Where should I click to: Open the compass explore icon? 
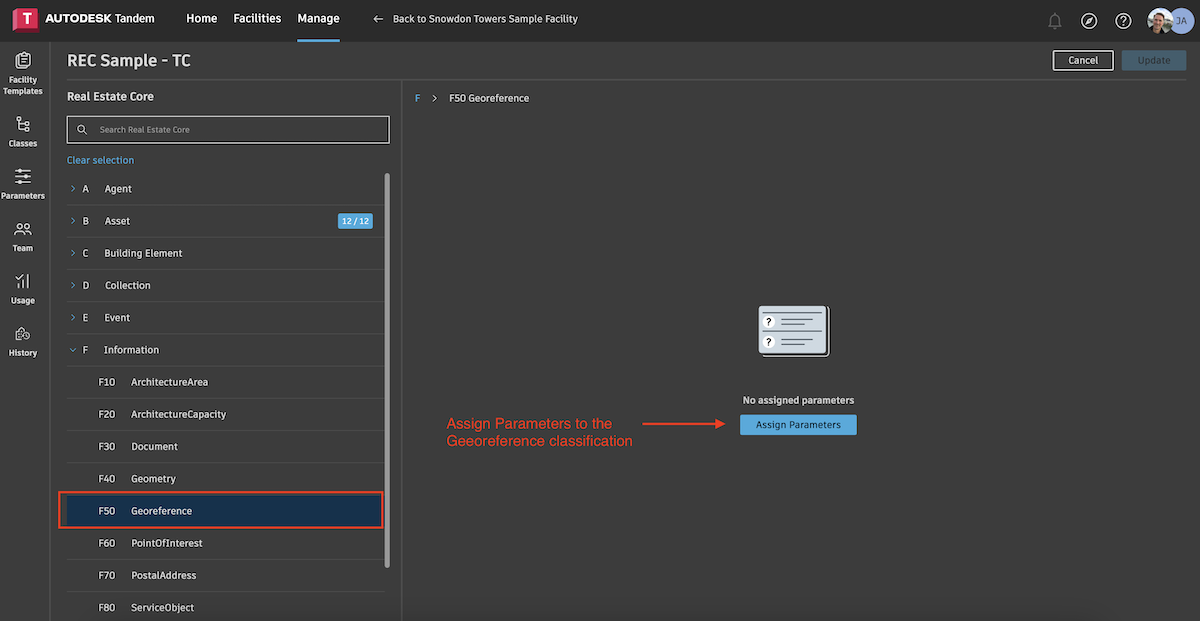point(1089,21)
